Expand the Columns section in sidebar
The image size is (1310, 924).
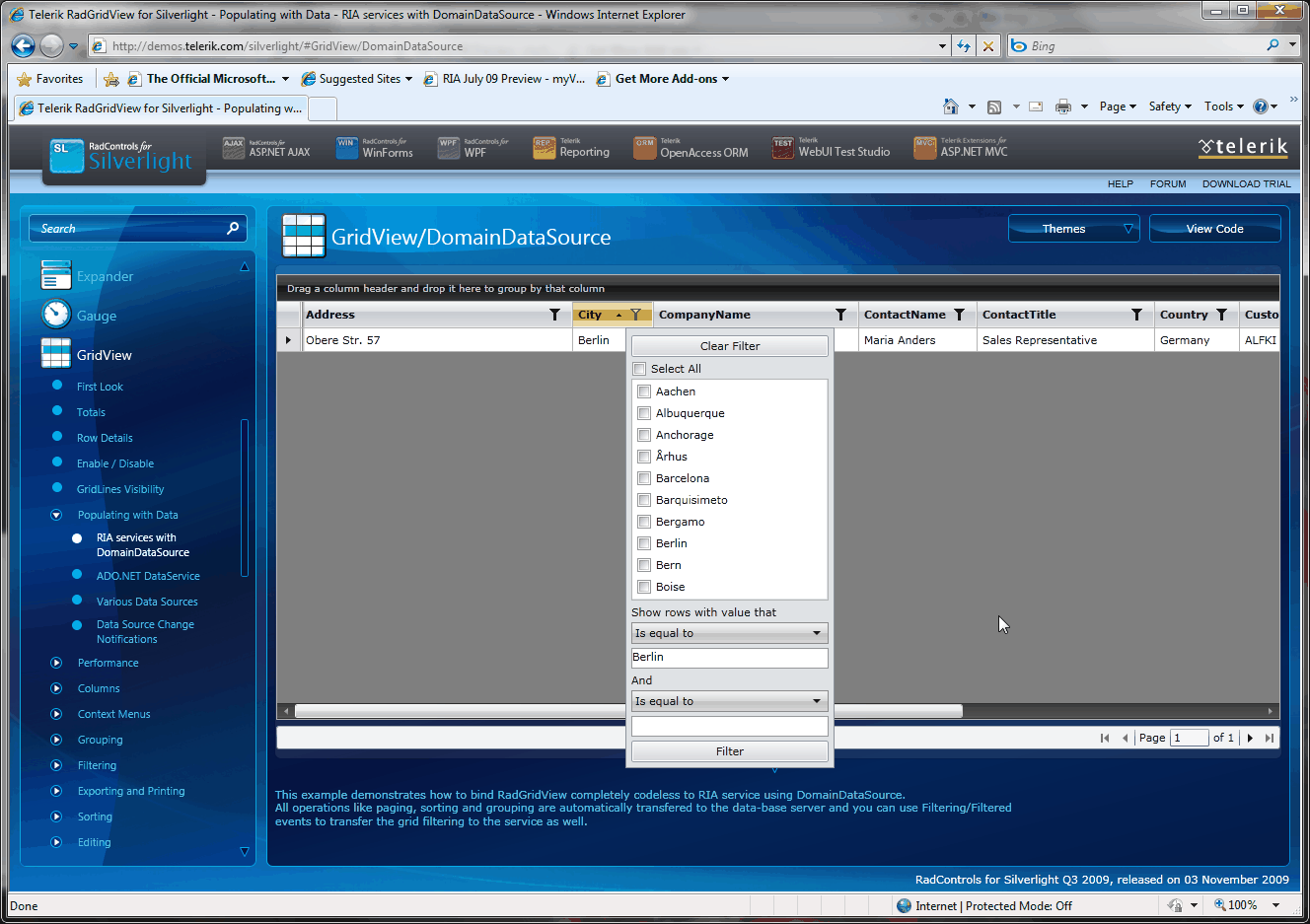56,688
